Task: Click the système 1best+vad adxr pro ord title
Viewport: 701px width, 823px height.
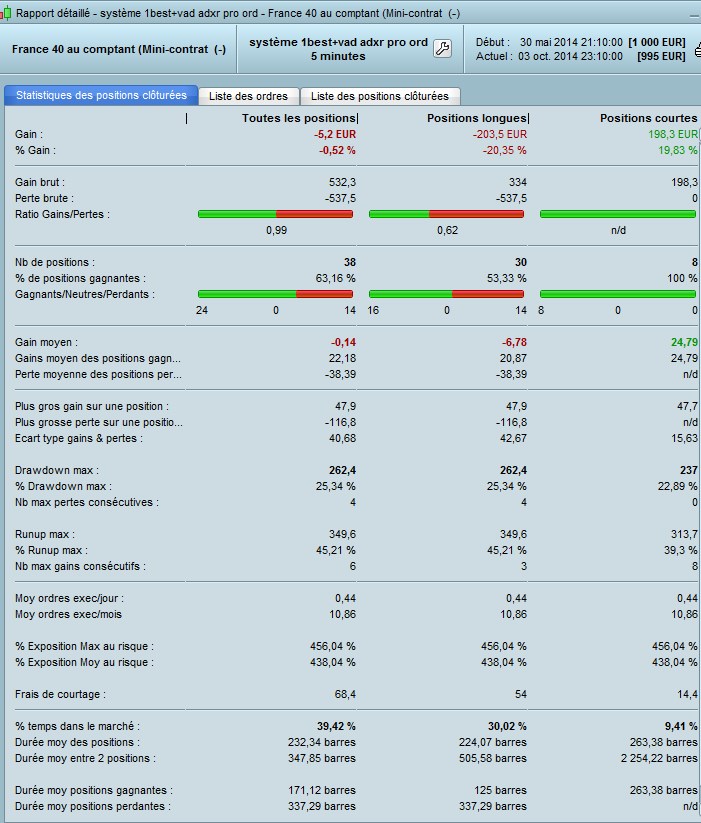Action: coord(338,43)
